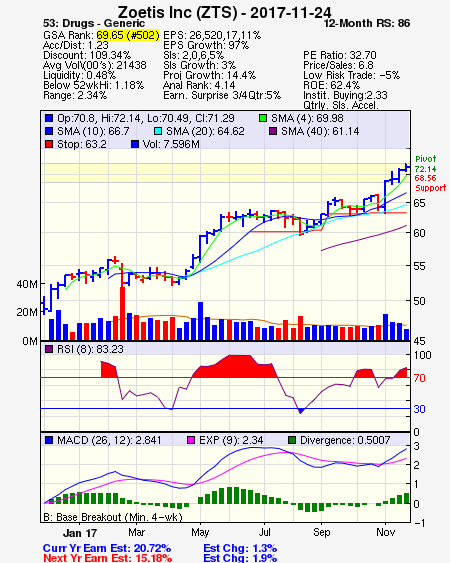Click 'EPS Growth: 97%' text
450x563 pixels.
tap(206, 45)
